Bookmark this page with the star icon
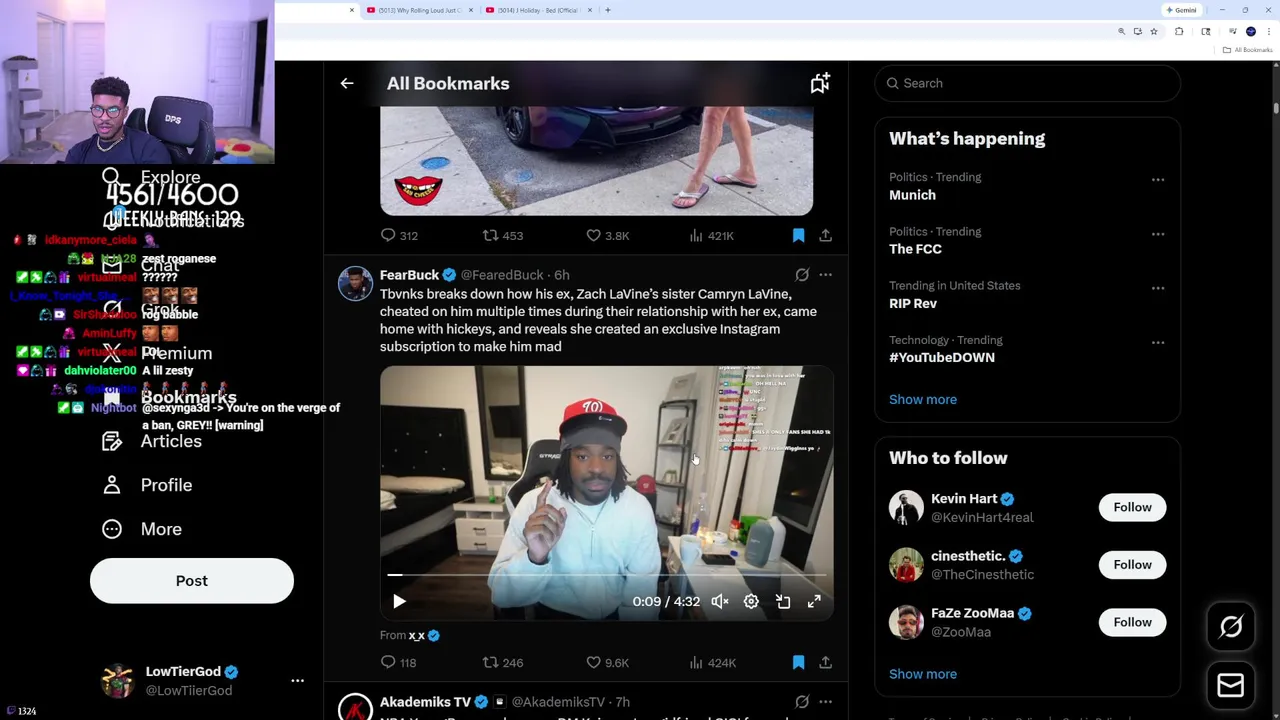 (1153, 32)
